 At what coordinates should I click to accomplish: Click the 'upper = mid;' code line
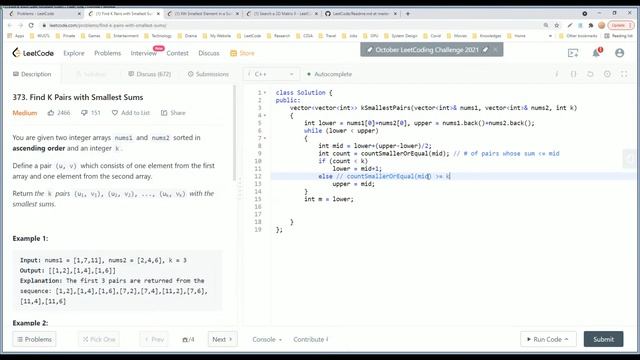point(353,184)
